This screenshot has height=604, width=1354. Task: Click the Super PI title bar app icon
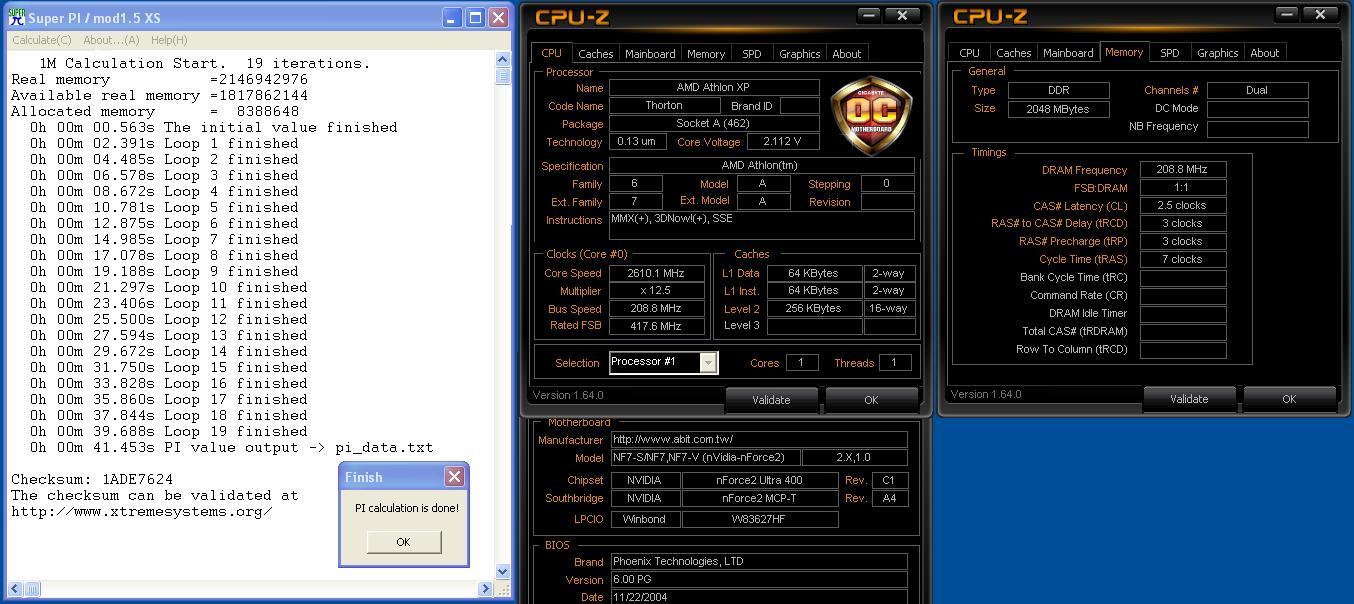tap(17, 17)
